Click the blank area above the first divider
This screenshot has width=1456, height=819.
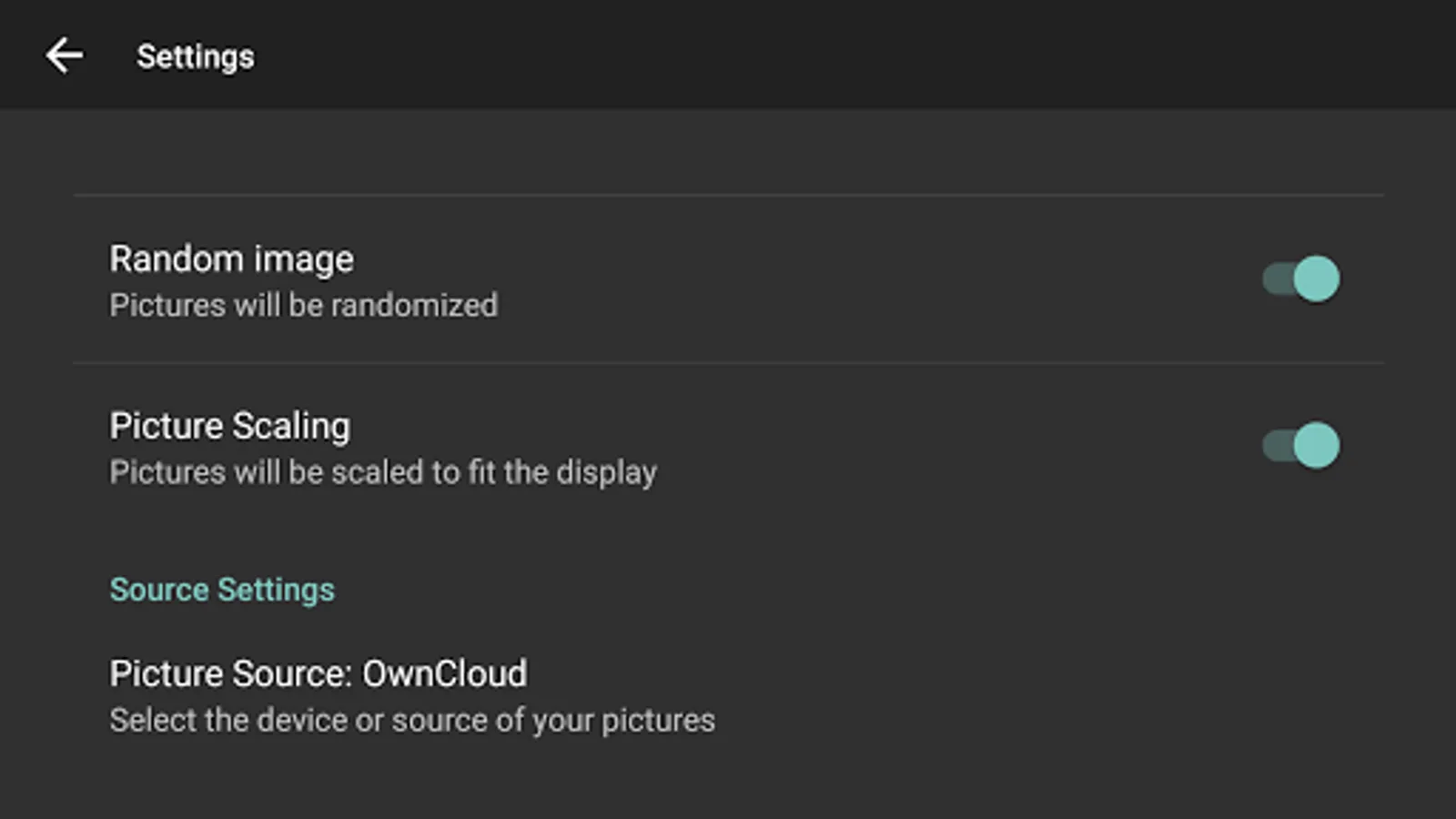click(x=728, y=152)
